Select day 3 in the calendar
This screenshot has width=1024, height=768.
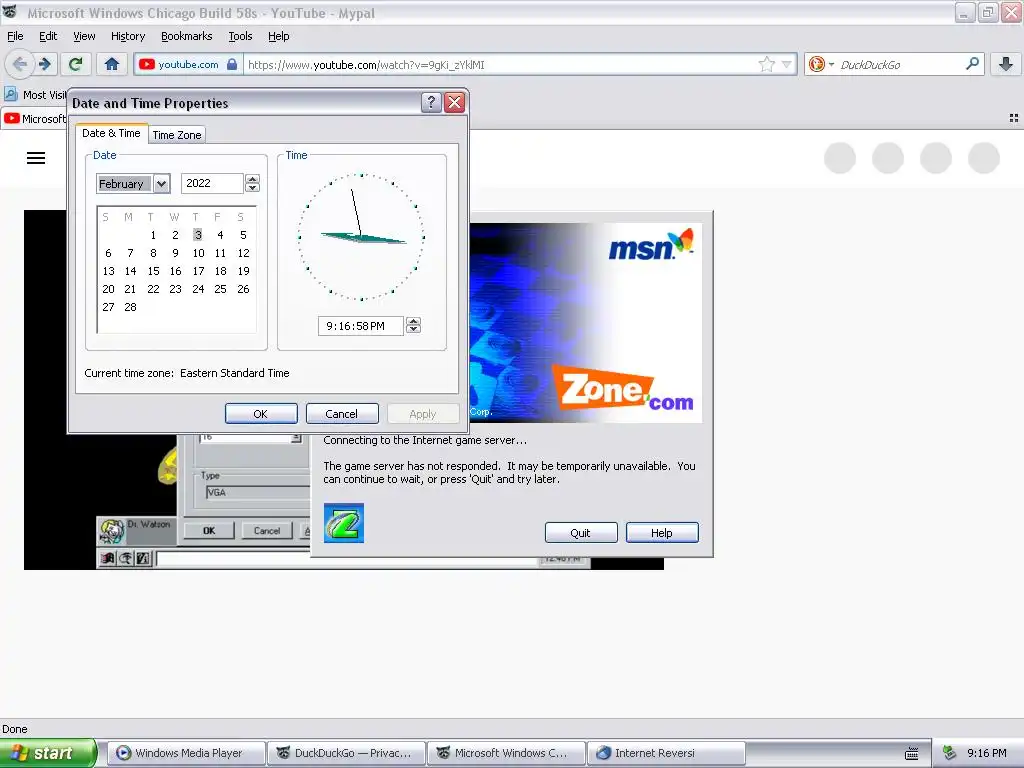coord(197,234)
